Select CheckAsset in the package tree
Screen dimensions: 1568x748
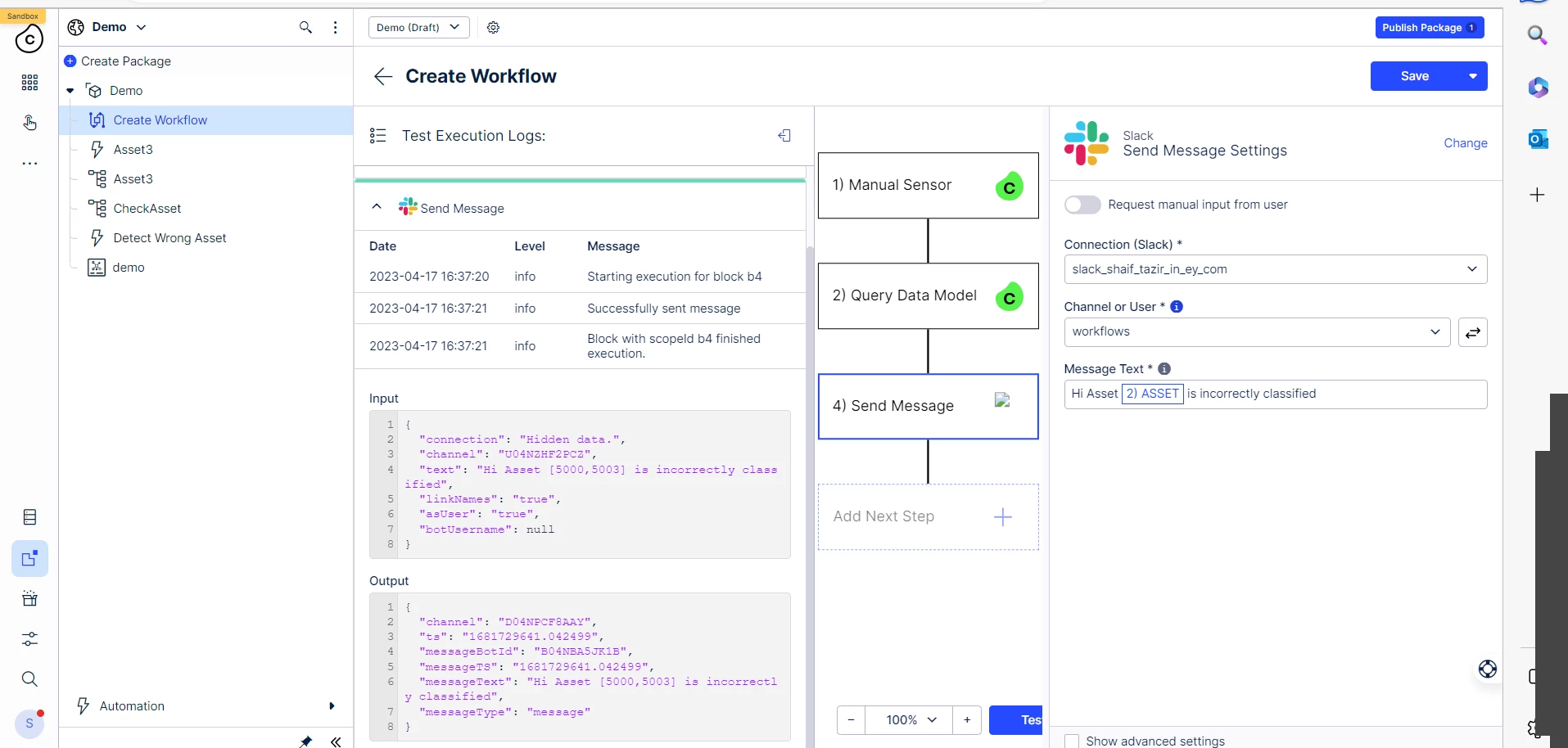tap(147, 209)
